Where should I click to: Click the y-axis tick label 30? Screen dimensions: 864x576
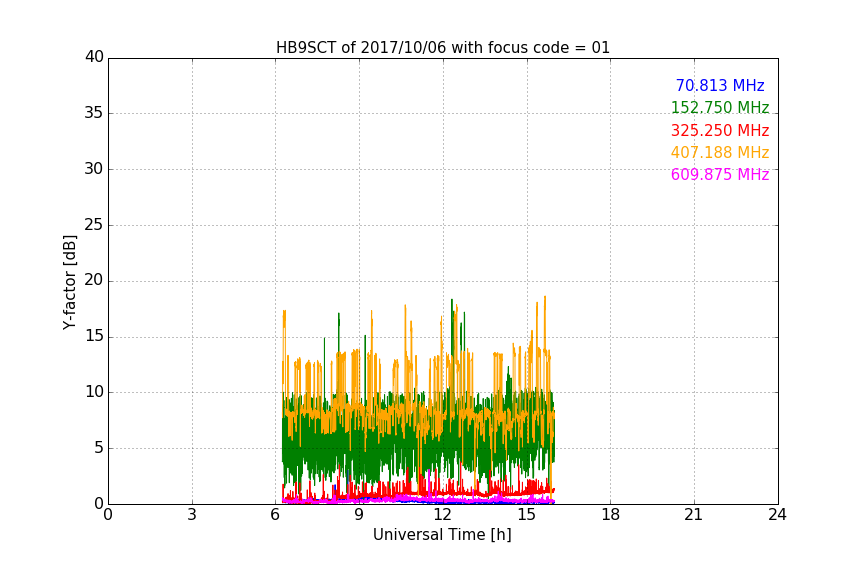coord(94,169)
